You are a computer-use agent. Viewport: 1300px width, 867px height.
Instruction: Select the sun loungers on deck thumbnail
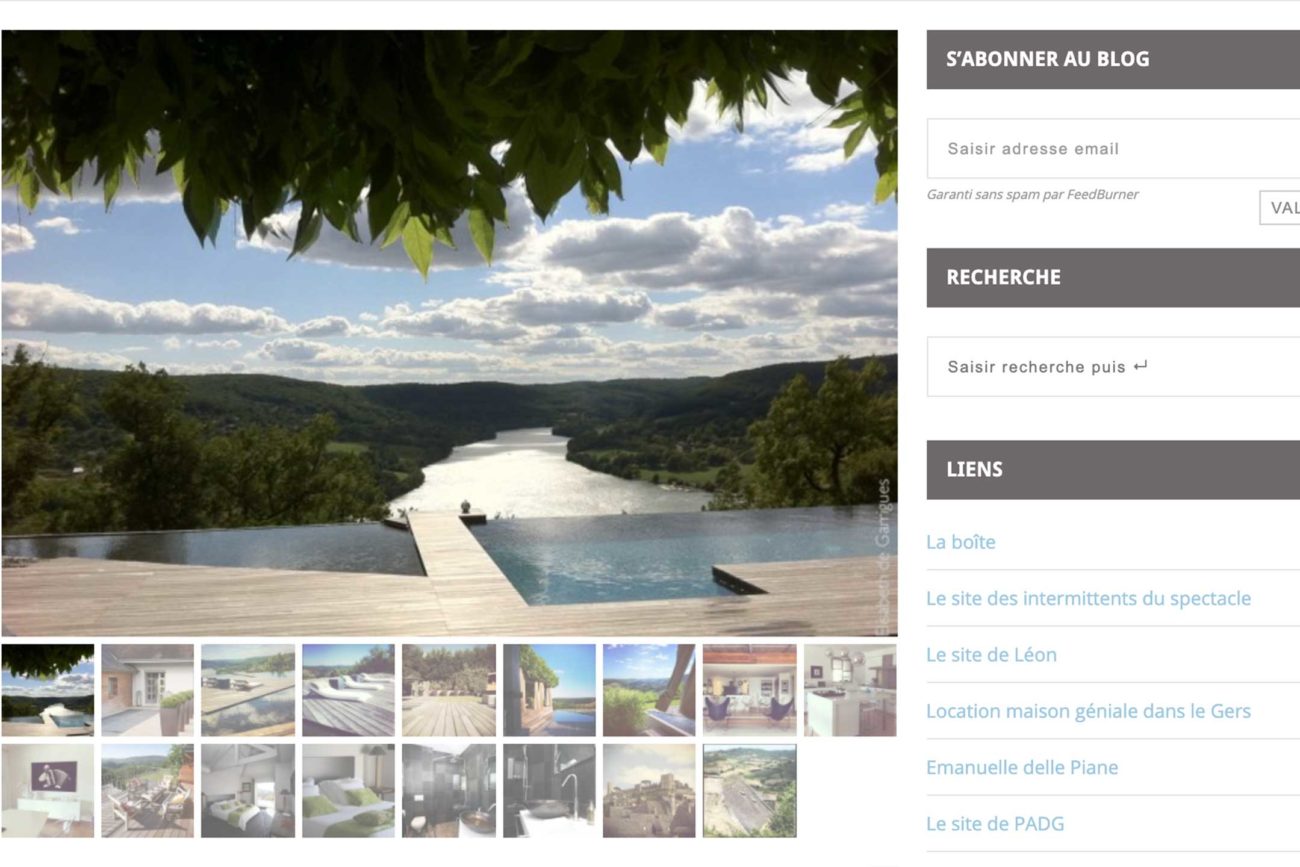point(348,690)
